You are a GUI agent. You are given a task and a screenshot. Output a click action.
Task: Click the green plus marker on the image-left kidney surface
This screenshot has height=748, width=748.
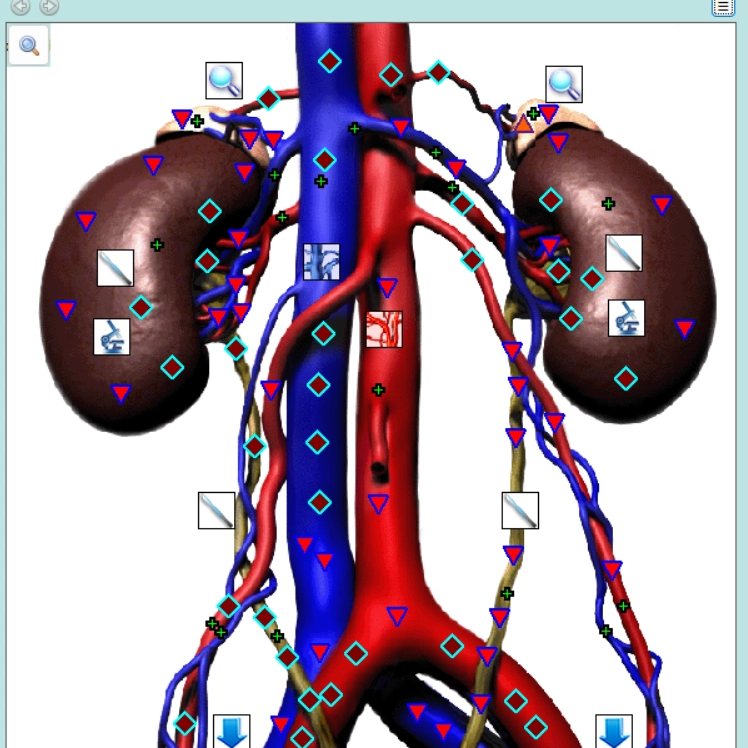[x=157, y=245]
